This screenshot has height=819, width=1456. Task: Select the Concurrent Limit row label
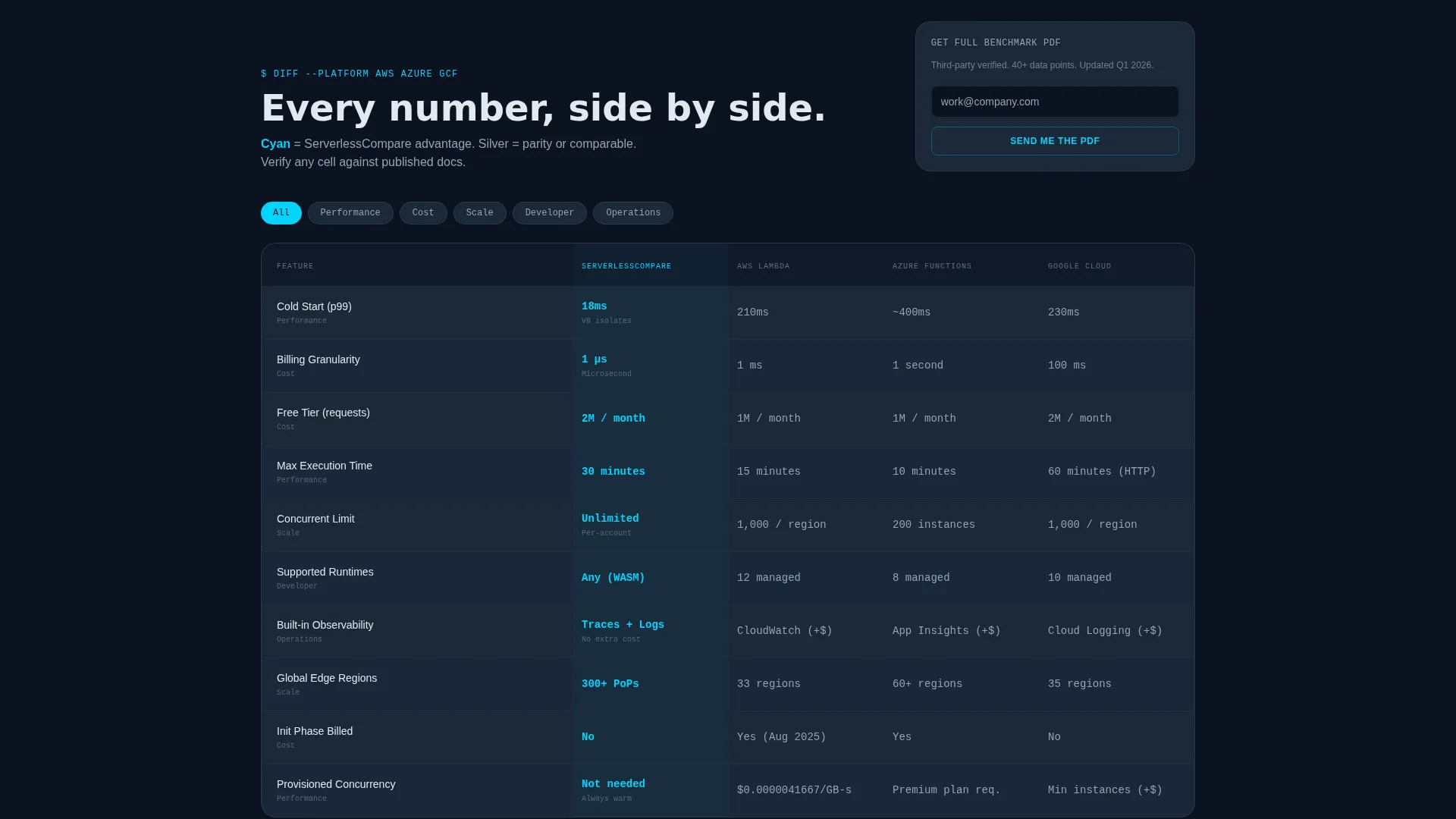click(x=315, y=519)
